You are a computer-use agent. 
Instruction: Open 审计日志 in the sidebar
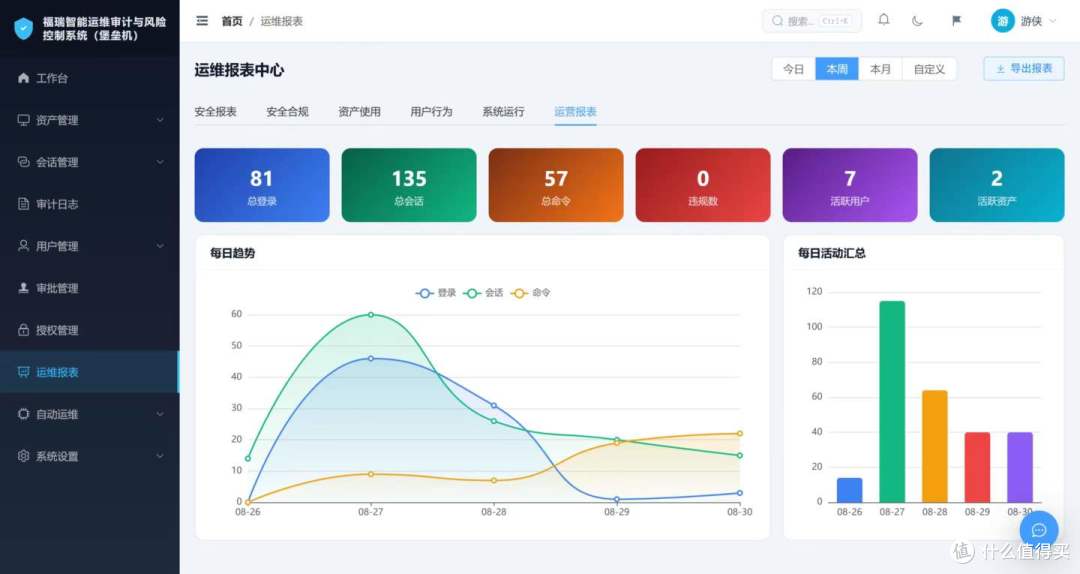(x=90, y=204)
